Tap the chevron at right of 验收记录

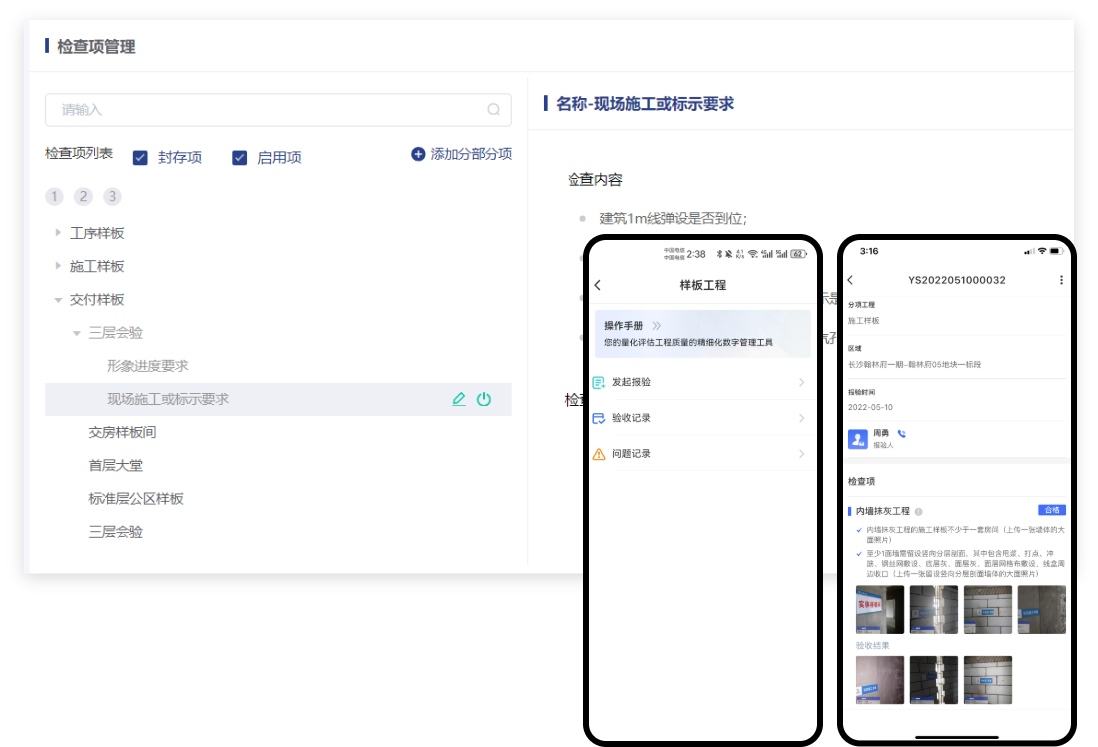click(802, 418)
